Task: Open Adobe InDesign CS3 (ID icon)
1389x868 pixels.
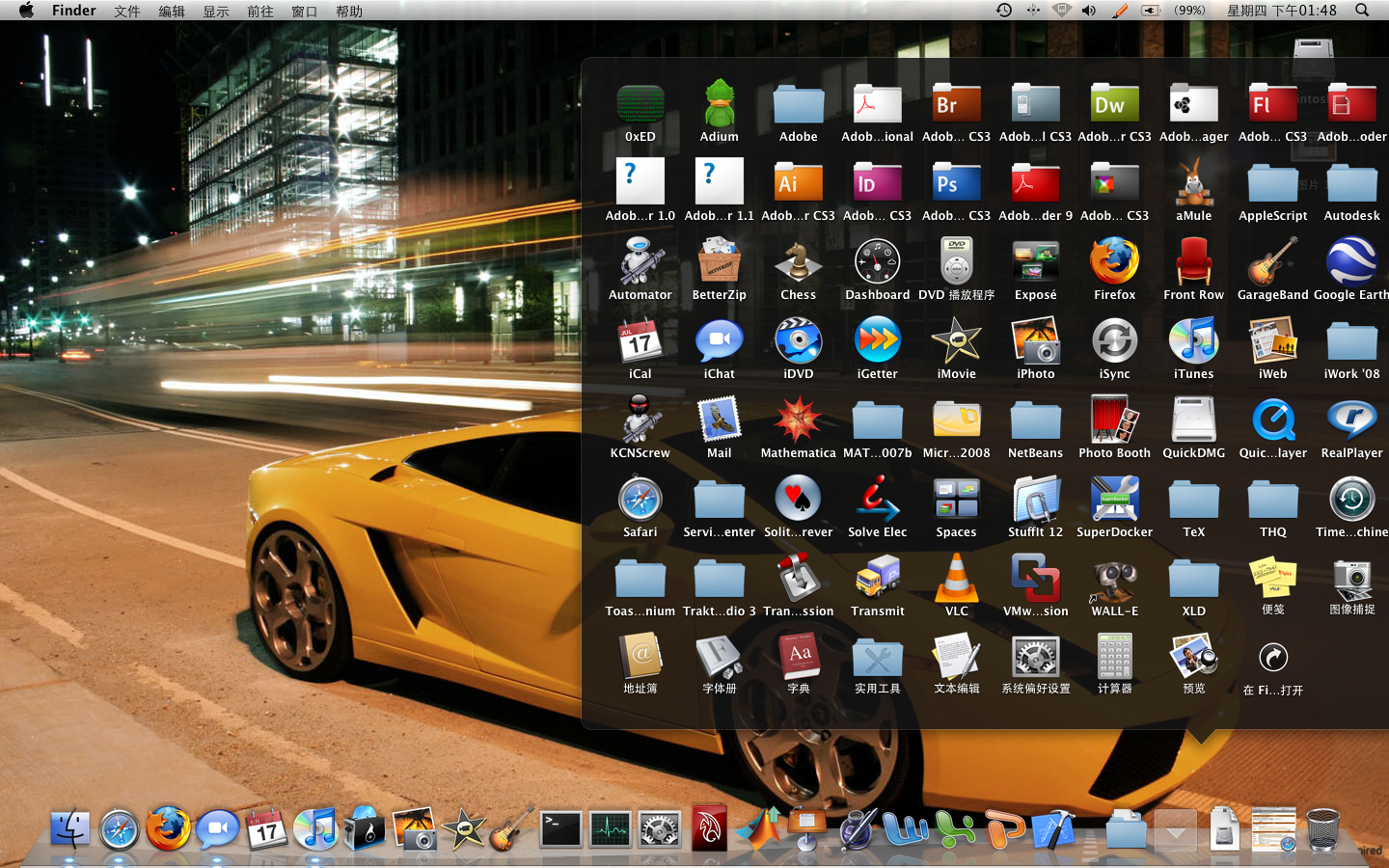Action: tap(878, 183)
